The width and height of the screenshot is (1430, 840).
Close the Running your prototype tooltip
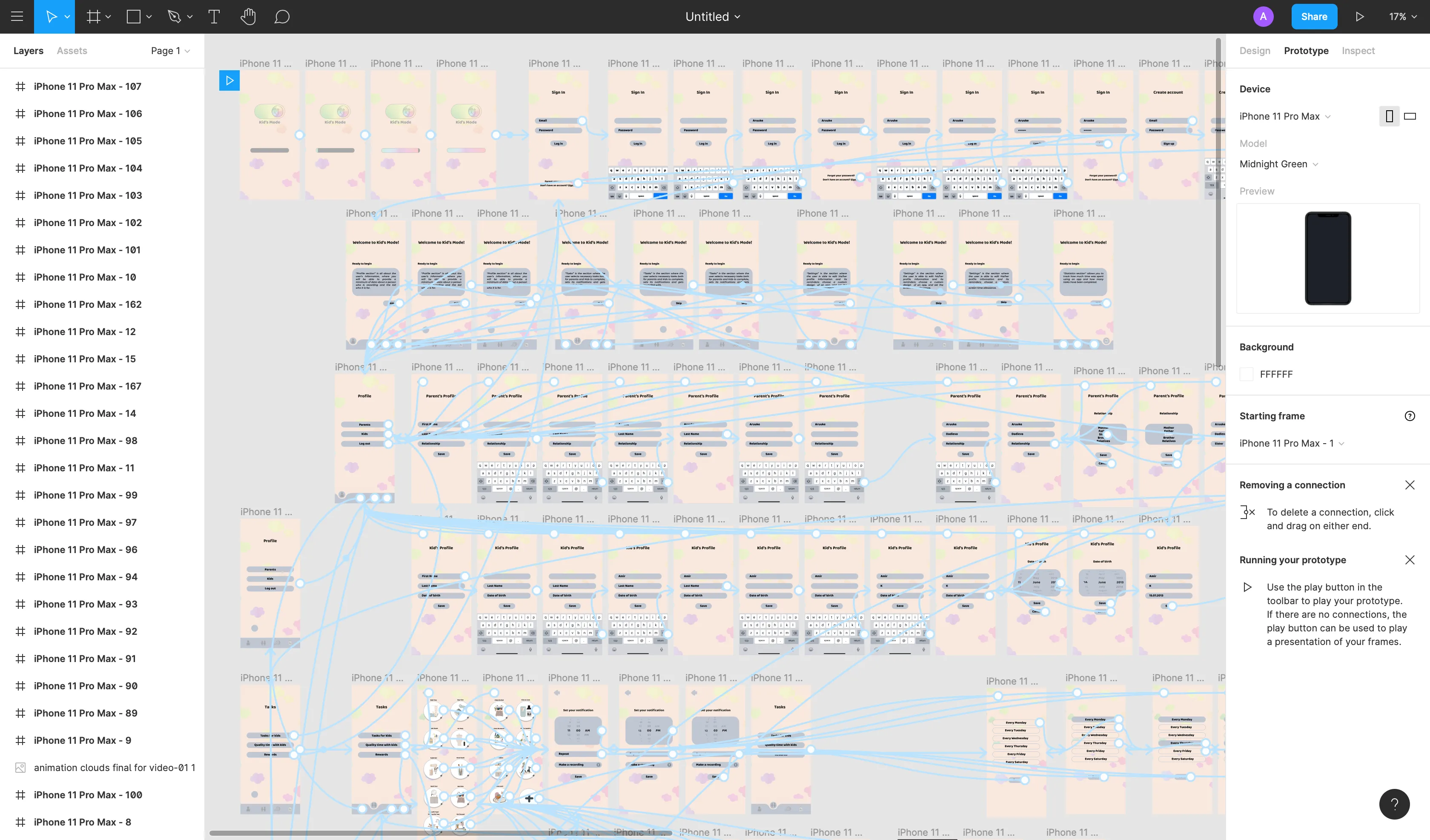[1411, 560]
